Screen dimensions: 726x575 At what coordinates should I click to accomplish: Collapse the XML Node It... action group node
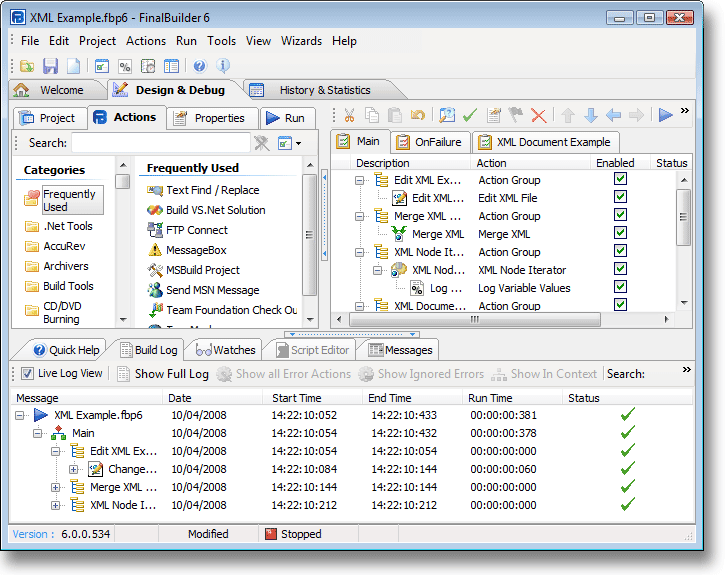(359, 252)
